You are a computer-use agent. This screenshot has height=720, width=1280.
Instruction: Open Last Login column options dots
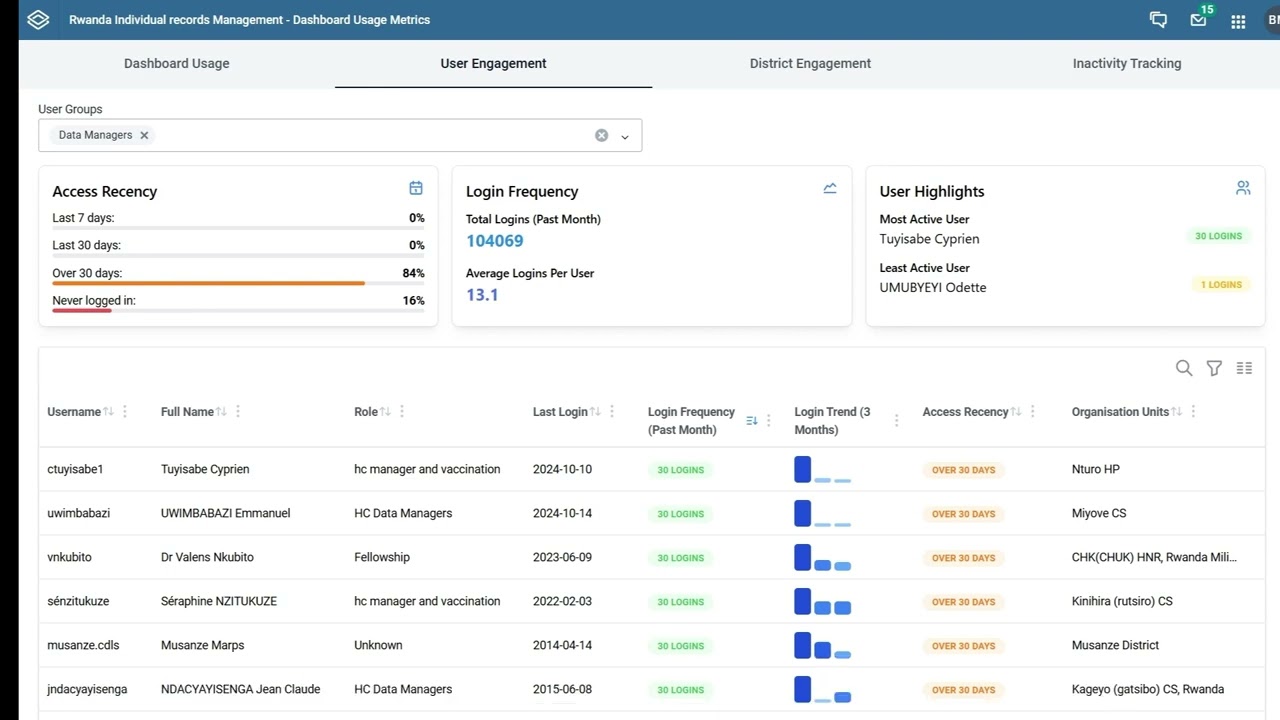[612, 411]
